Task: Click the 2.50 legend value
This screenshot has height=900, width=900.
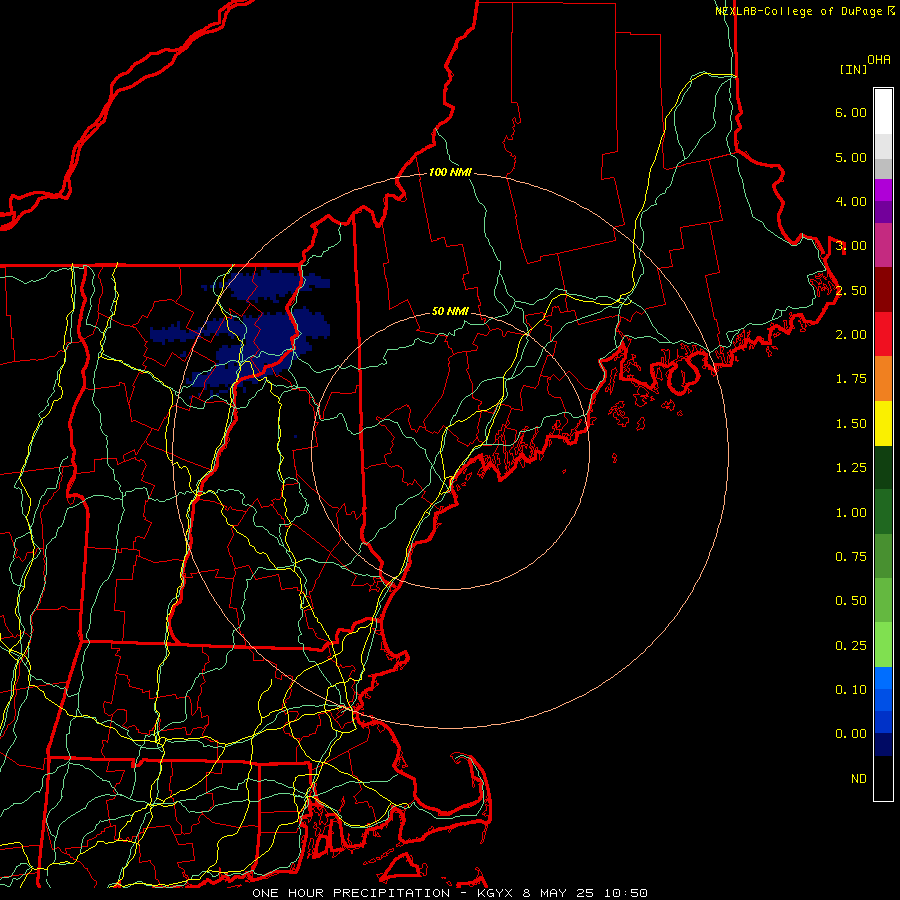Action: coord(851,290)
